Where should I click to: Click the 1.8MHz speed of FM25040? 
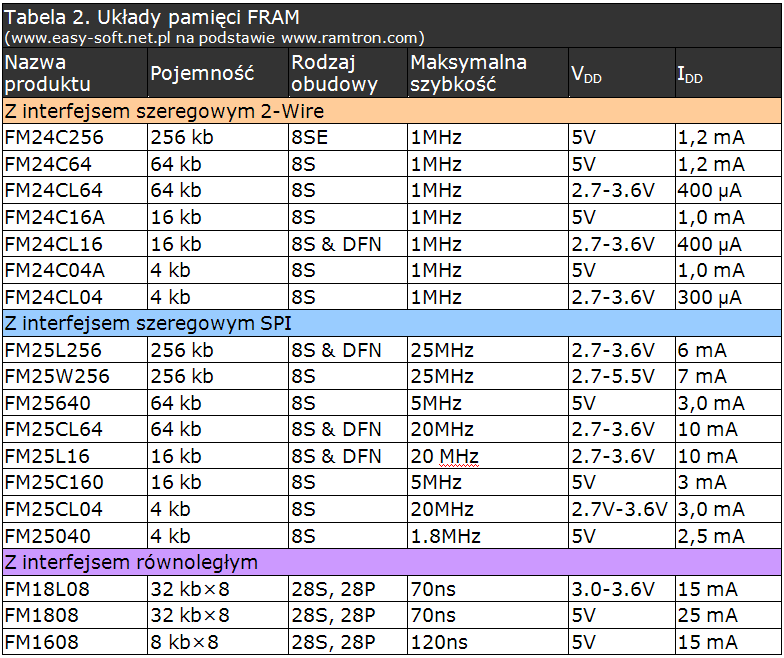click(x=488, y=536)
